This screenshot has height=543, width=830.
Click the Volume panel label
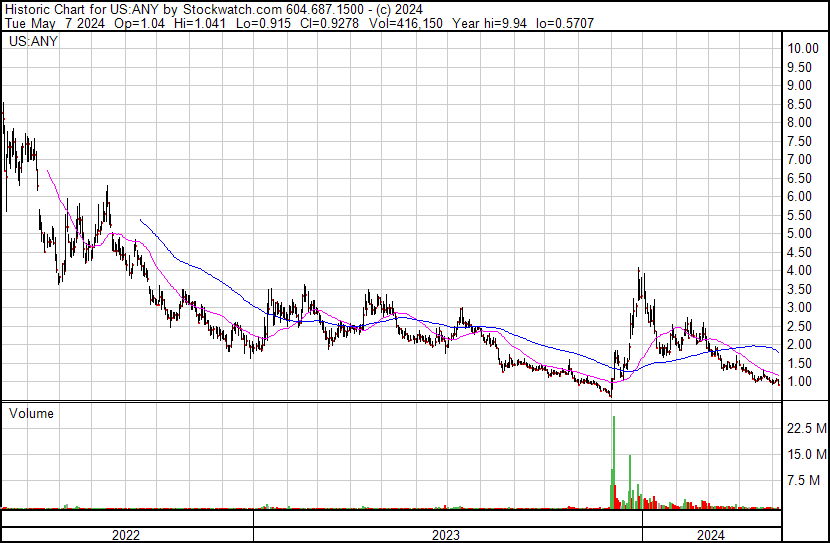31,413
